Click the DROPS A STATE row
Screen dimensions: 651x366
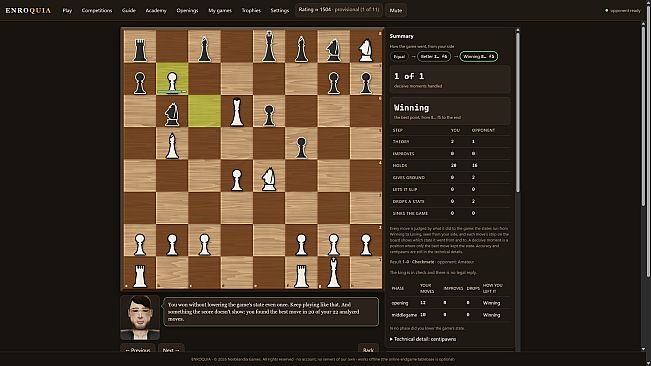450,201
